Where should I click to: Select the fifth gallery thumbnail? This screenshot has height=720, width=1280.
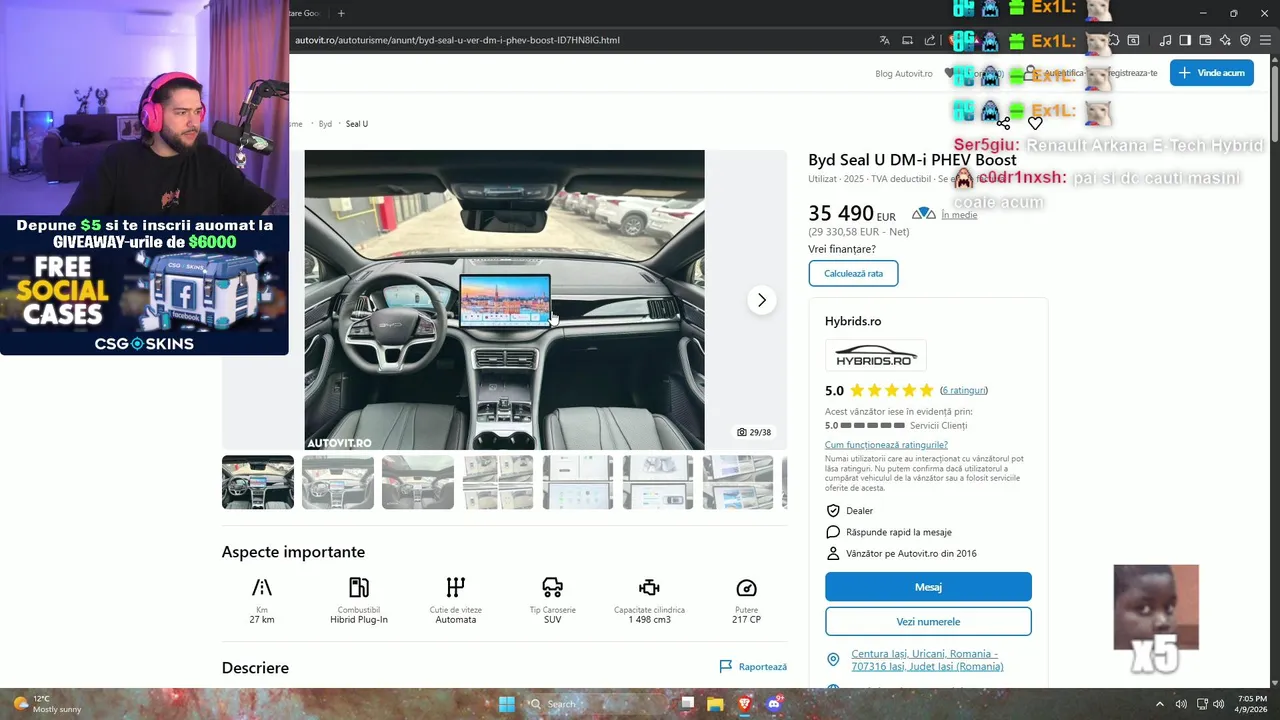578,482
